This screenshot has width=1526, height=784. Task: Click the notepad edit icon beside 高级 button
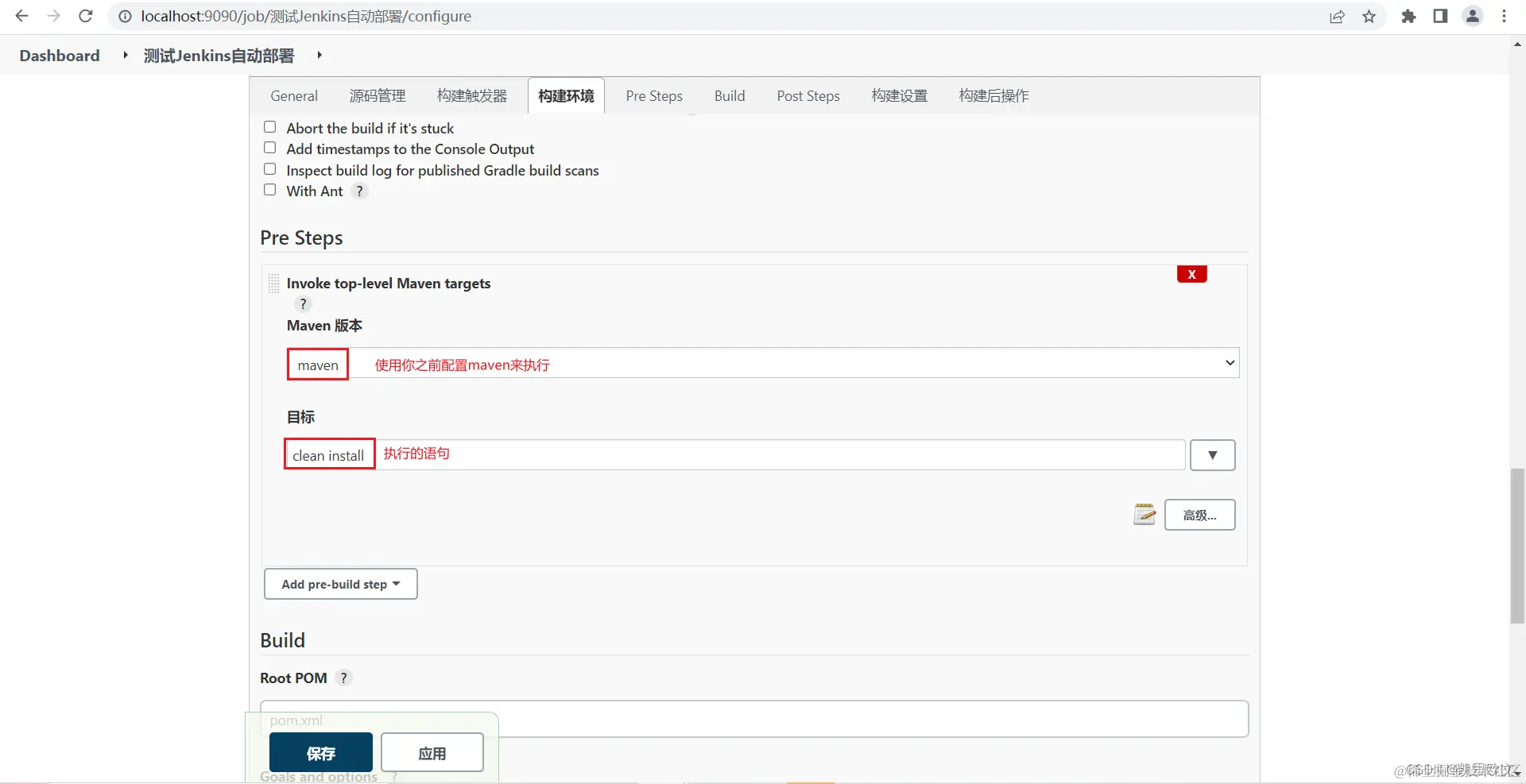pyautogui.click(x=1144, y=515)
